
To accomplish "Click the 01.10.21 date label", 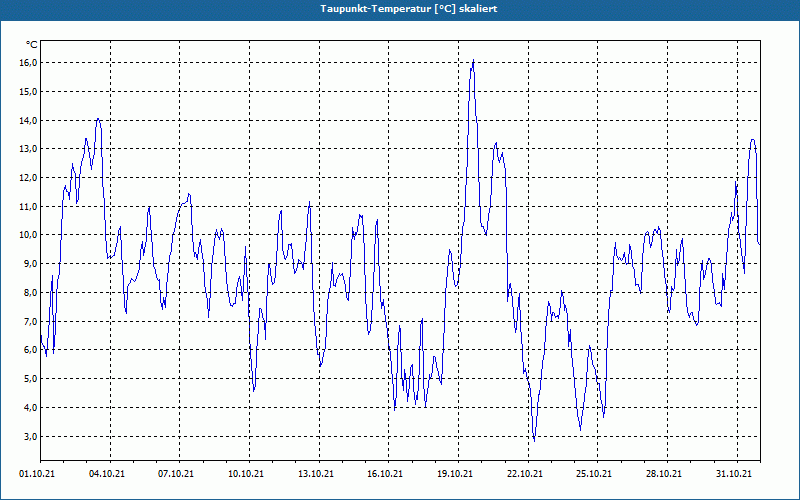I will 37,474.
